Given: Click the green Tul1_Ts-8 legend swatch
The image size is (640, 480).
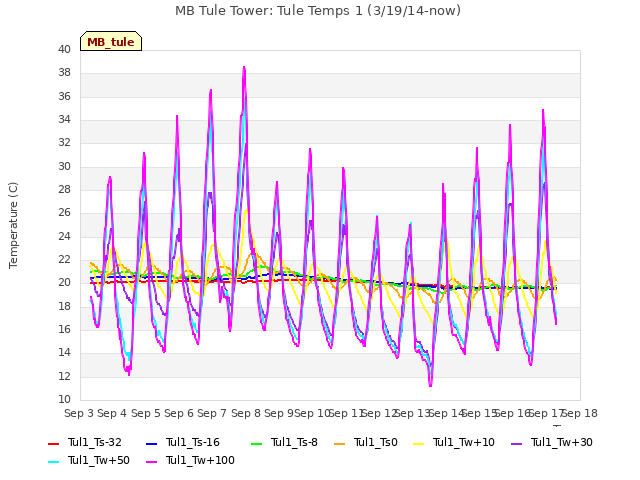Looking at the screenshot, I should (257, 443).
